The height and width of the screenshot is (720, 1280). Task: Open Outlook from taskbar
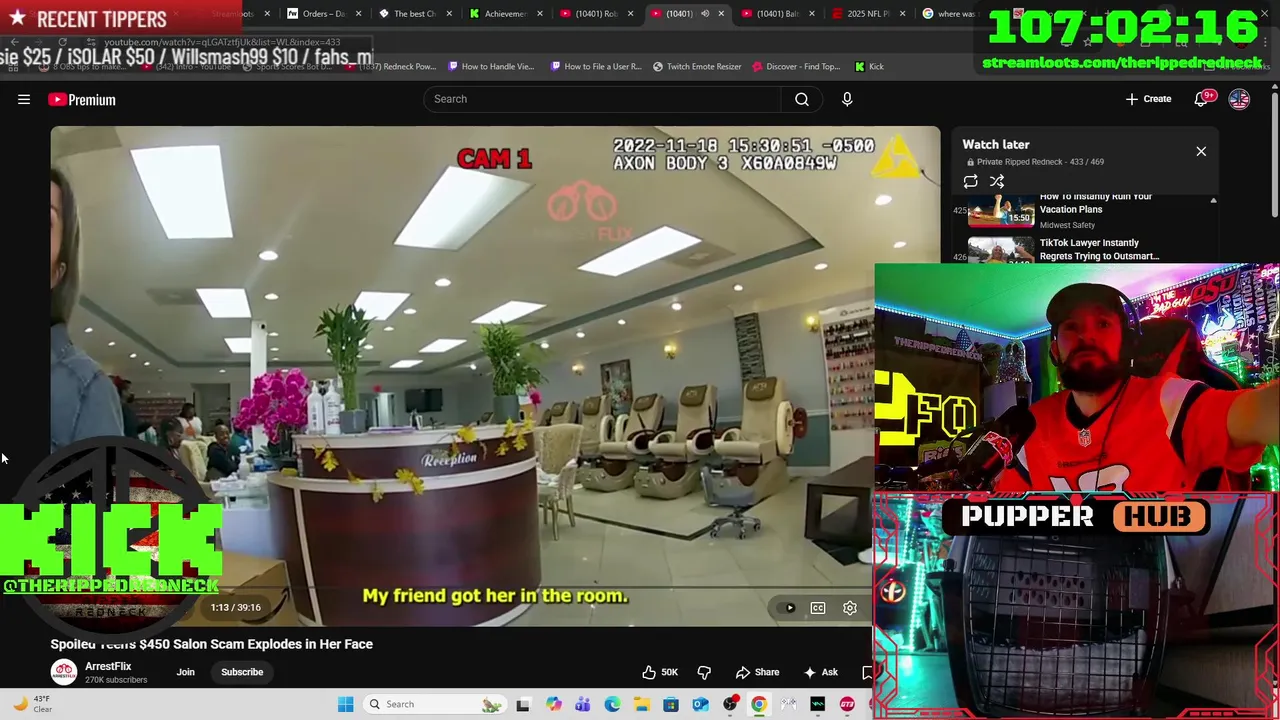coord(700,704)
